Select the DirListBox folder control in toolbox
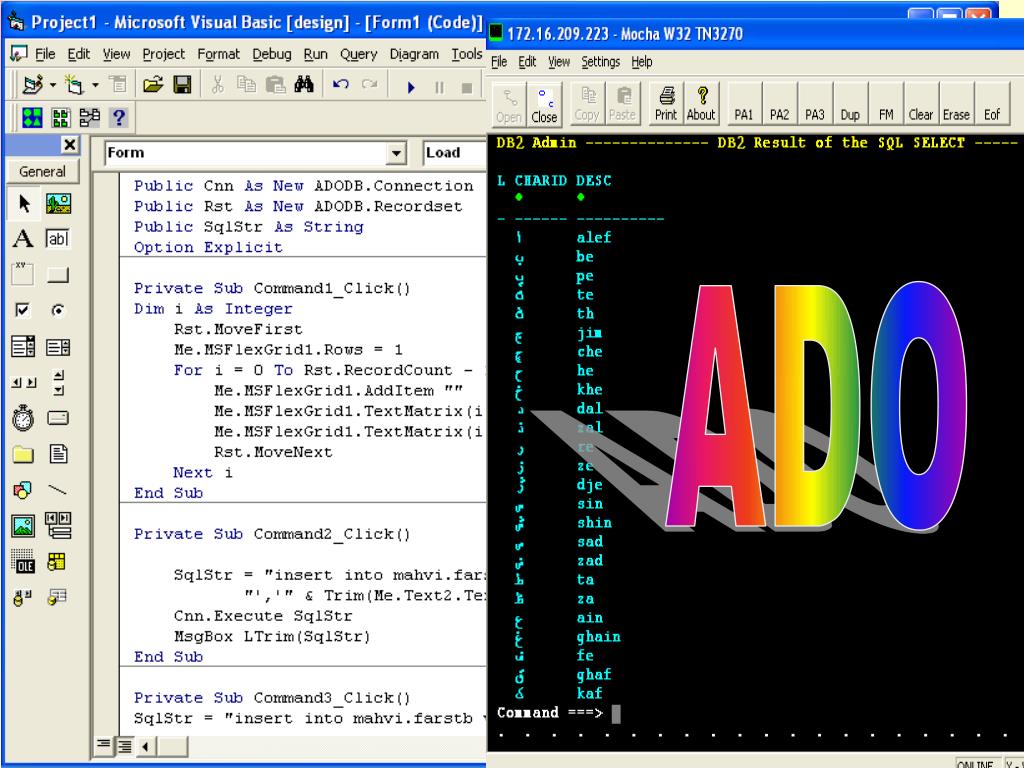Screen dimensions: 1024x768 [24, 454]
